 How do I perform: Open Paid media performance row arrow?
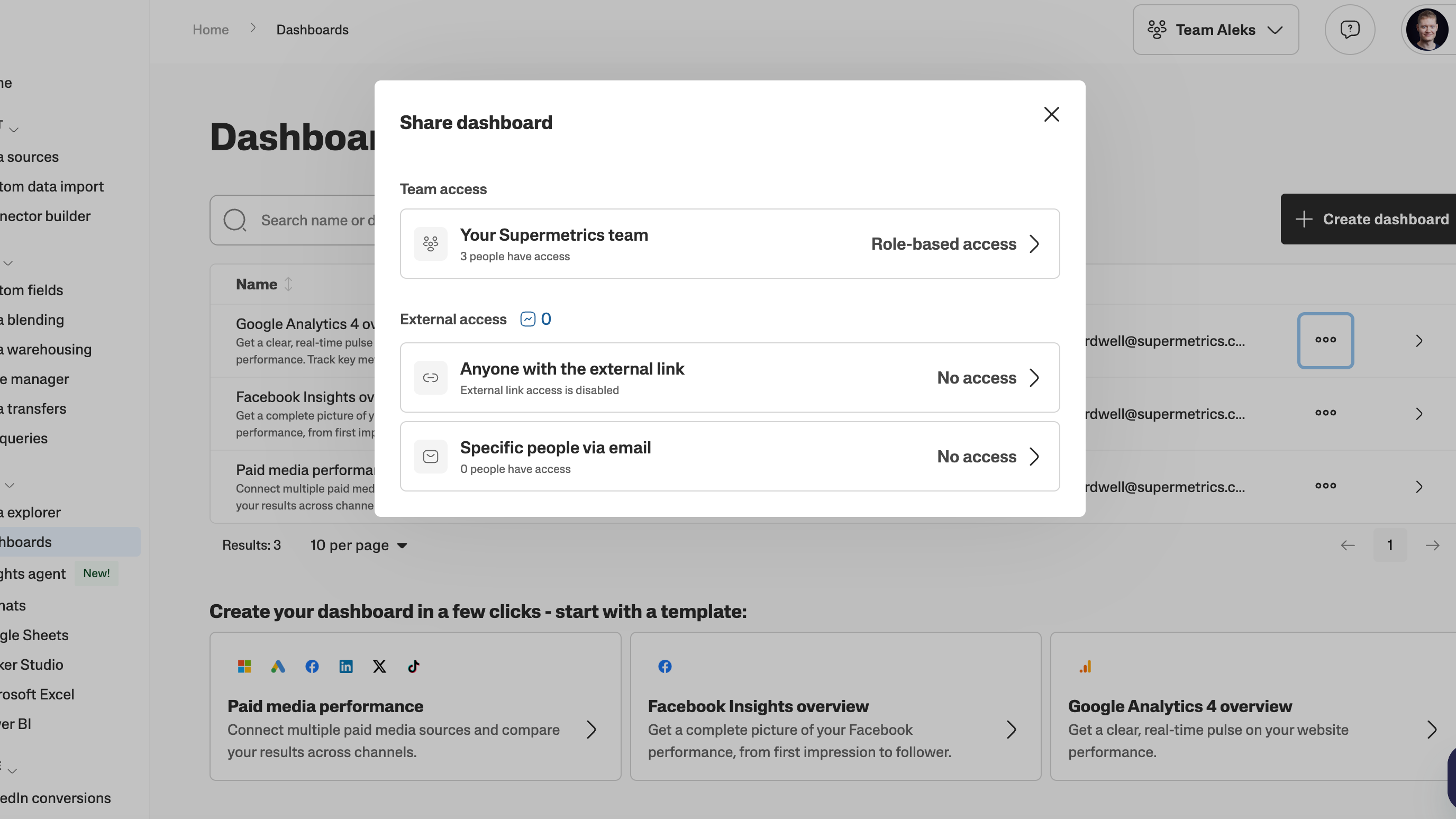(x=1418, y=487)
